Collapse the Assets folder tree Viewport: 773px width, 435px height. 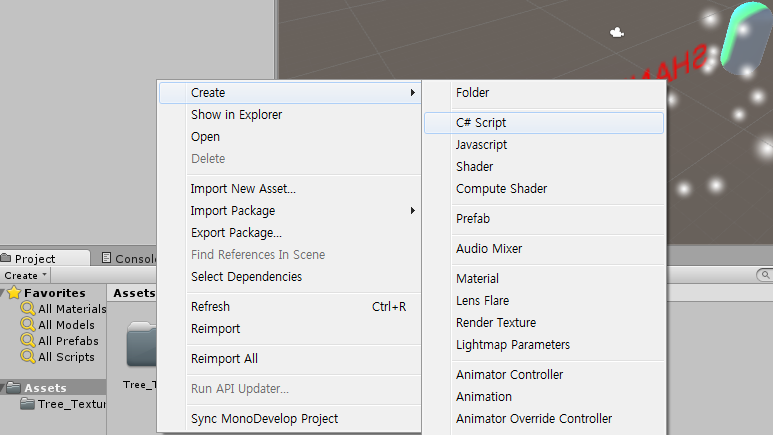click(4, 388)
